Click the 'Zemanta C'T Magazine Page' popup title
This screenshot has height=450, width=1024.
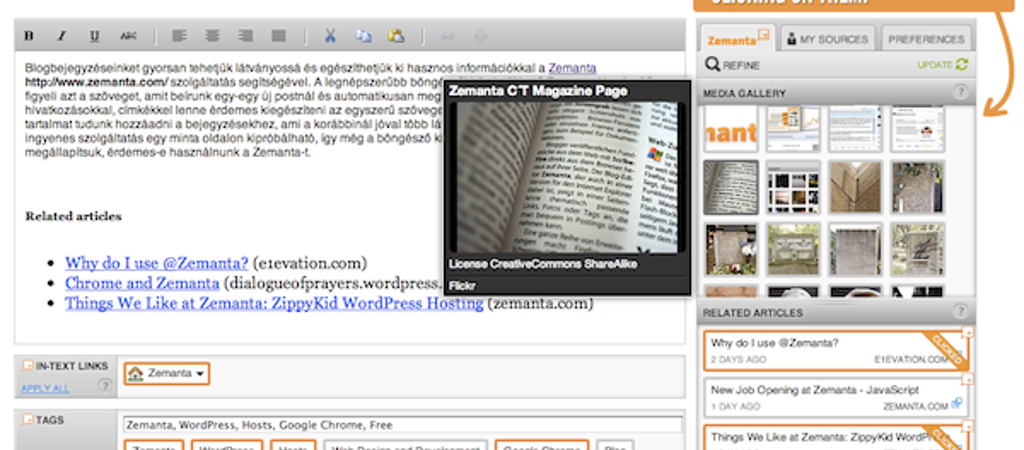538,91
